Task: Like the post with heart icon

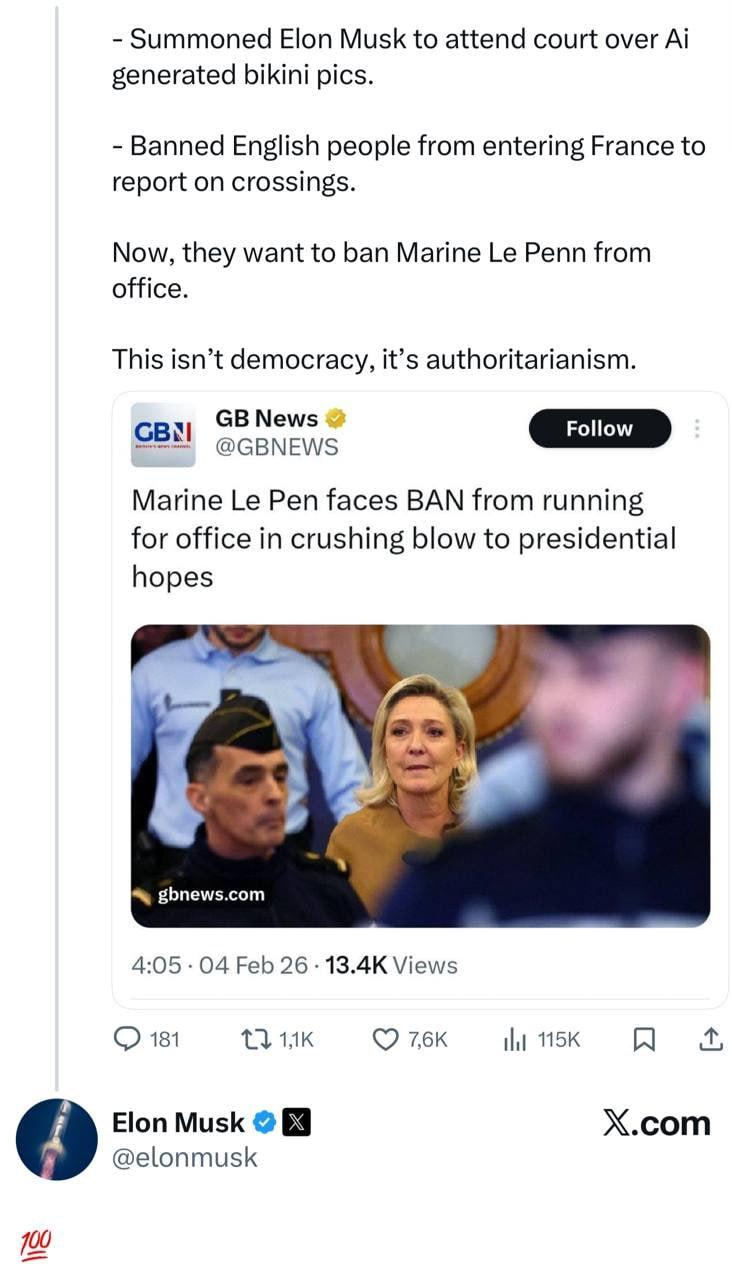Action: [386, 1040]
